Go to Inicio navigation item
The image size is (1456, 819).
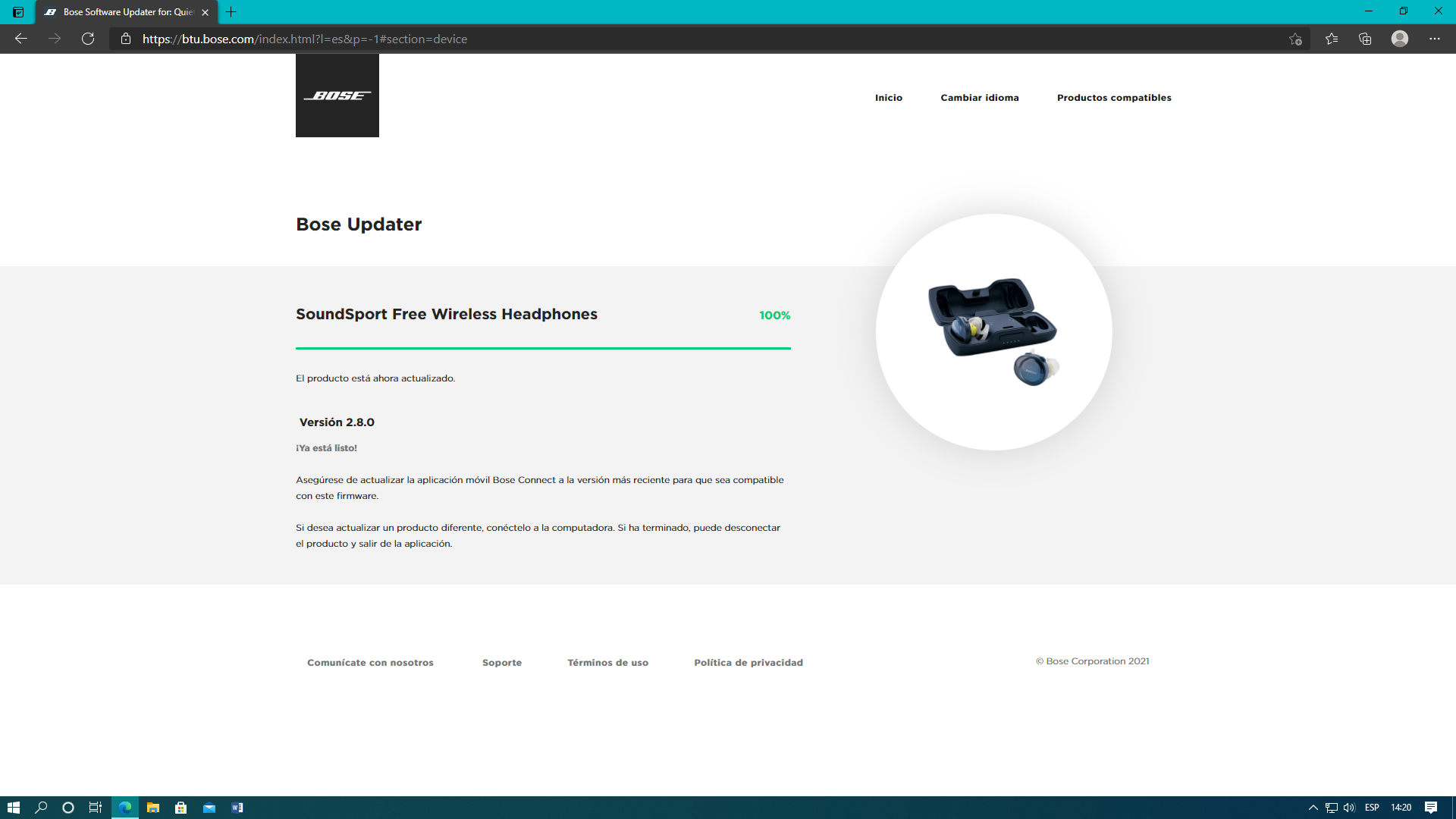[888, 98]
